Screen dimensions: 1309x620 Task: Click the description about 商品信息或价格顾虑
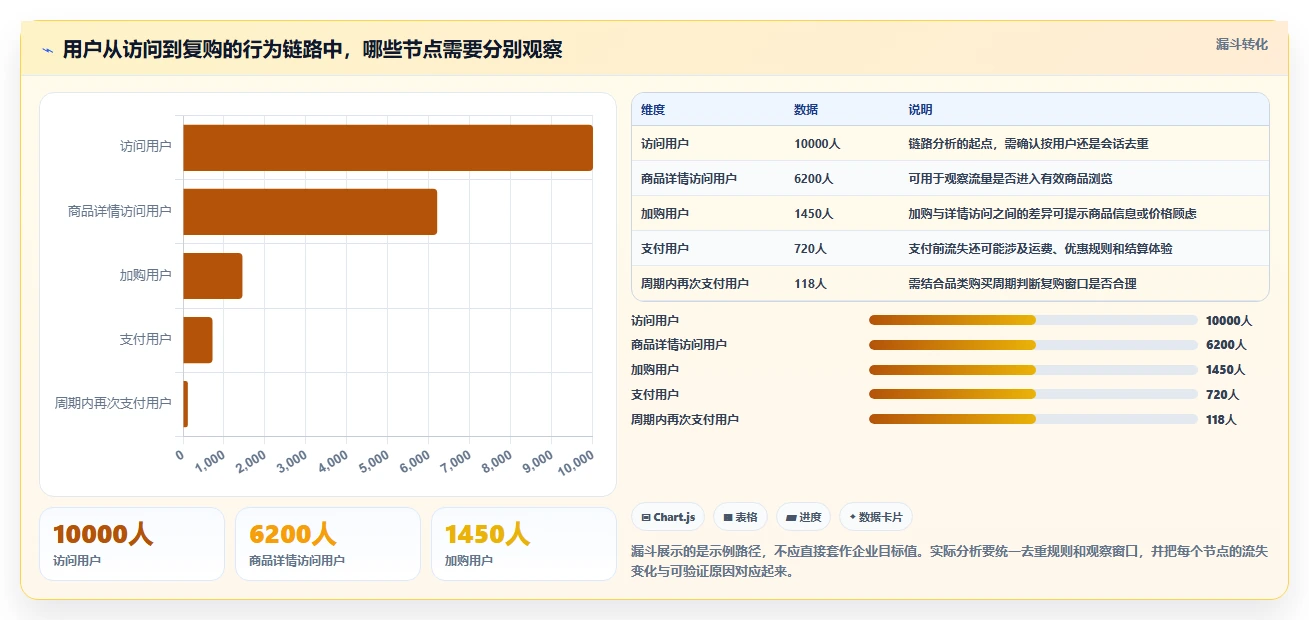1052,214
